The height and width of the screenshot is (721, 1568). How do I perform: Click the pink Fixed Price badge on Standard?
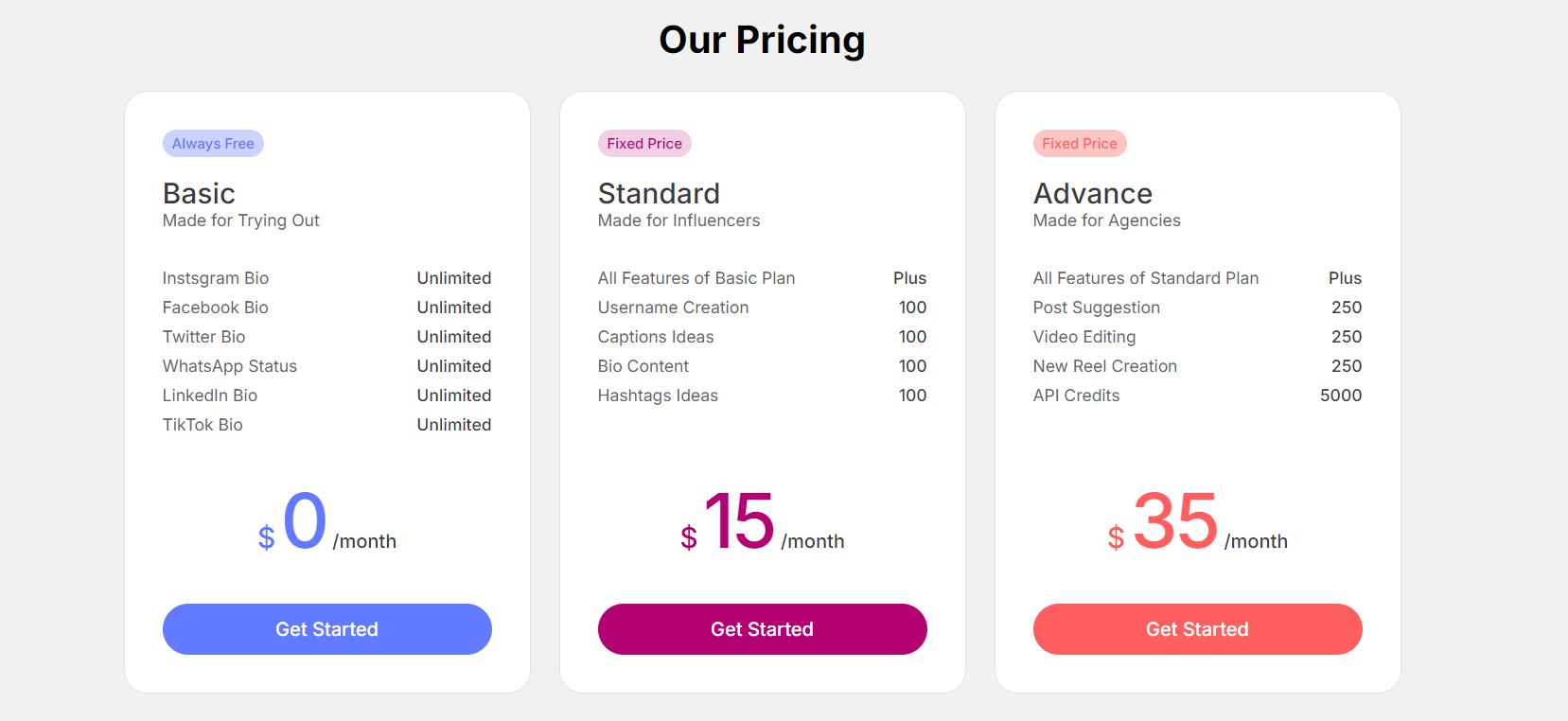coord(644,144)
